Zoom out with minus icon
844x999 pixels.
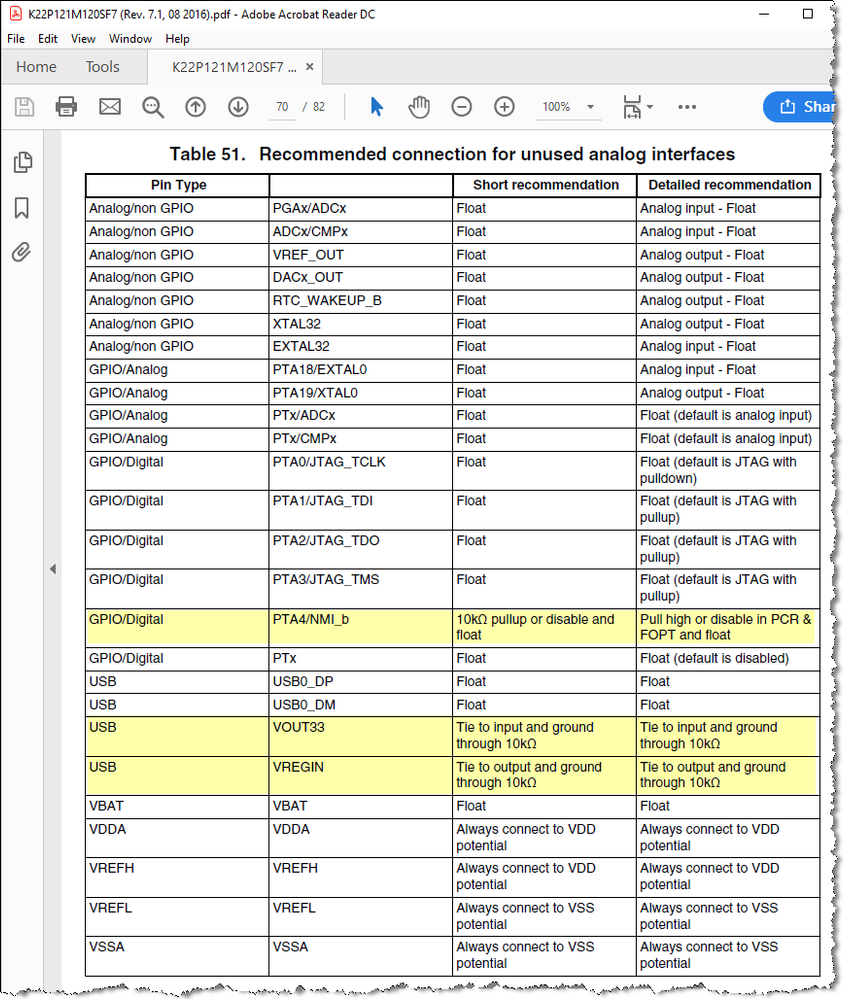pos(462,106)
